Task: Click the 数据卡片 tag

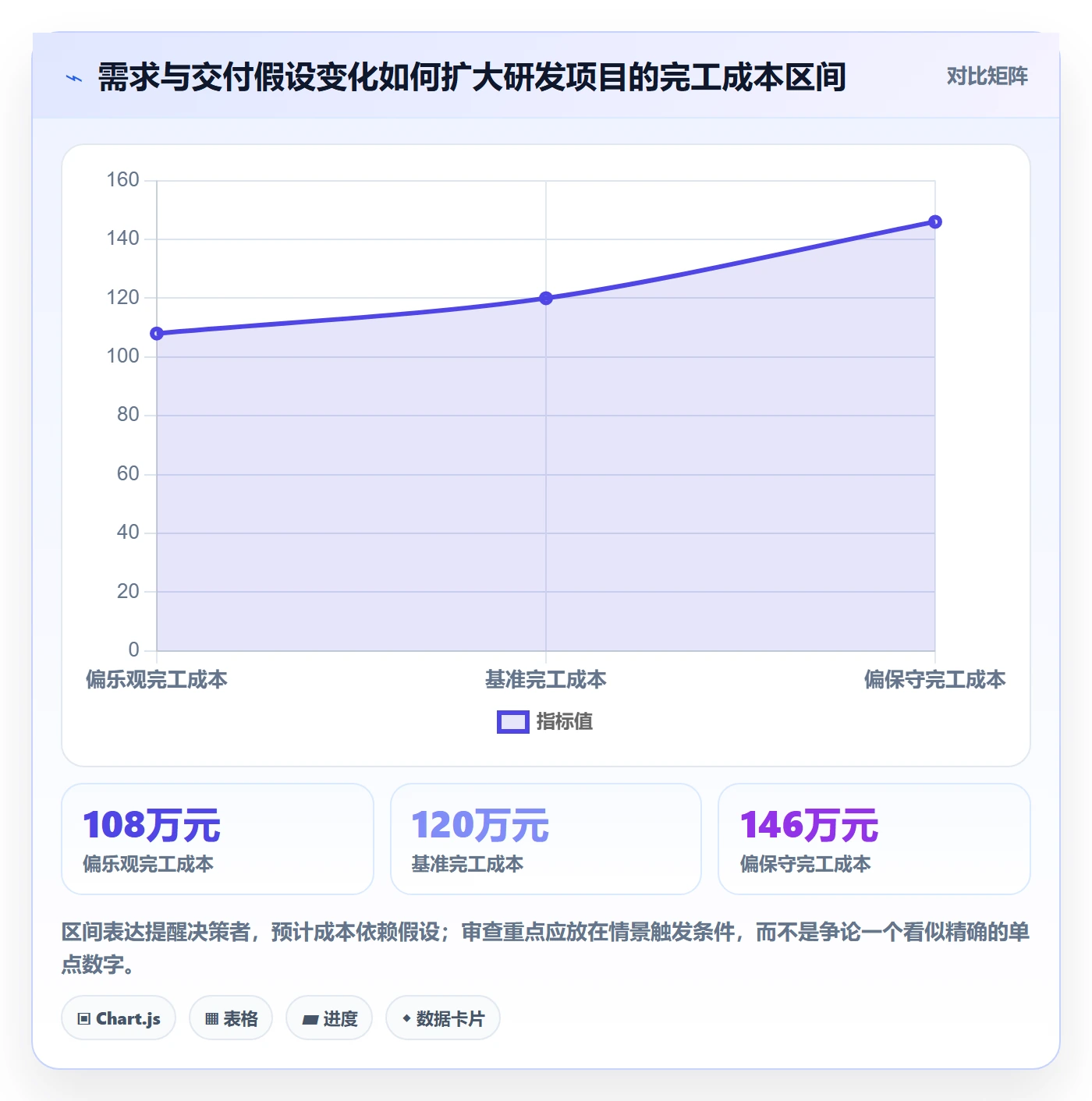Action: pos(443,1018)
